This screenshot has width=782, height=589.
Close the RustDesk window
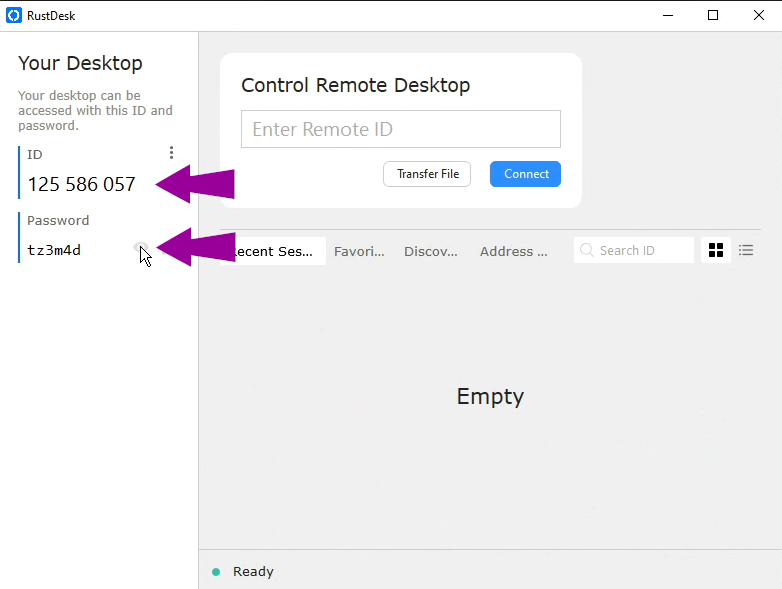click(758, 15)
